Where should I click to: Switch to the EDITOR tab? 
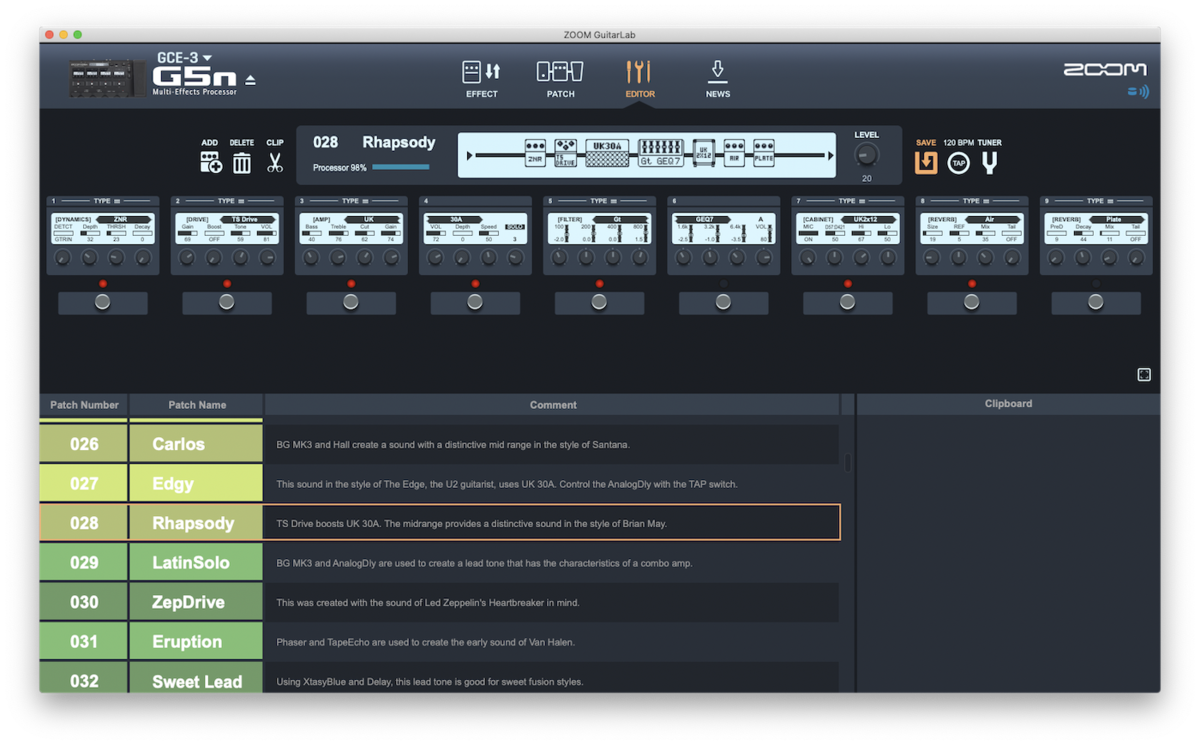click(x=639, y=78)
